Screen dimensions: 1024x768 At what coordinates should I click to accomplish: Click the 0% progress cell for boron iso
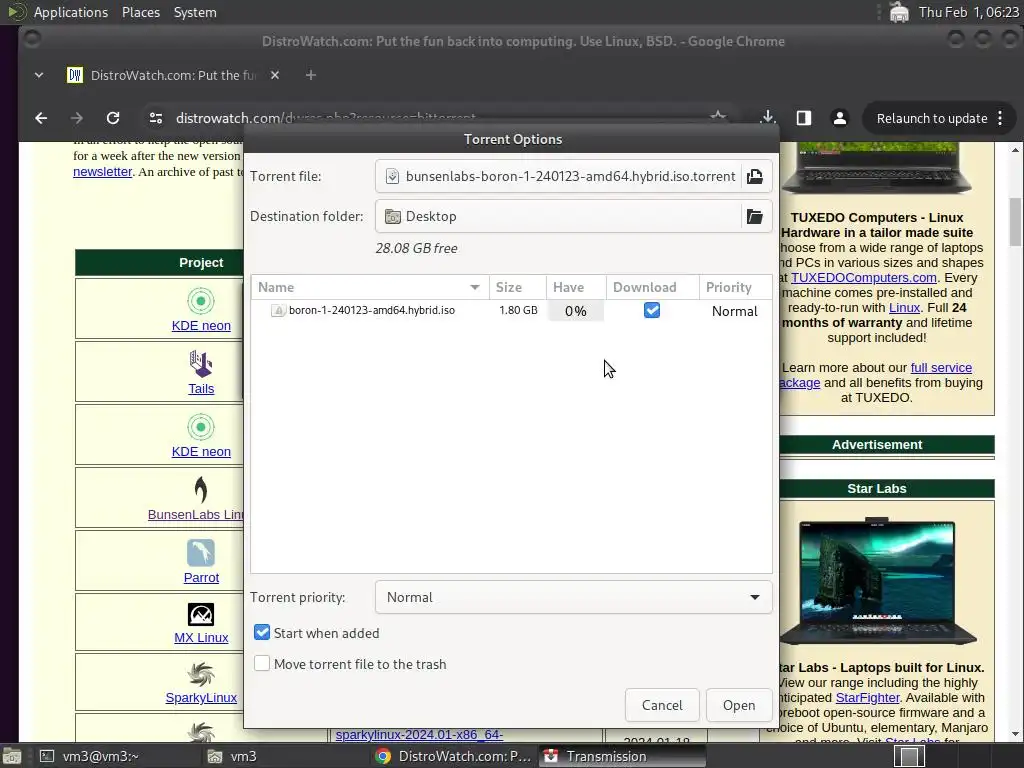coord(575,312)
